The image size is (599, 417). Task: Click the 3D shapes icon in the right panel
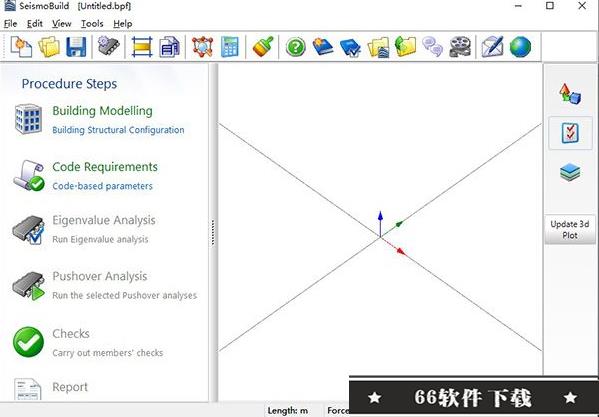click(570, 94)
